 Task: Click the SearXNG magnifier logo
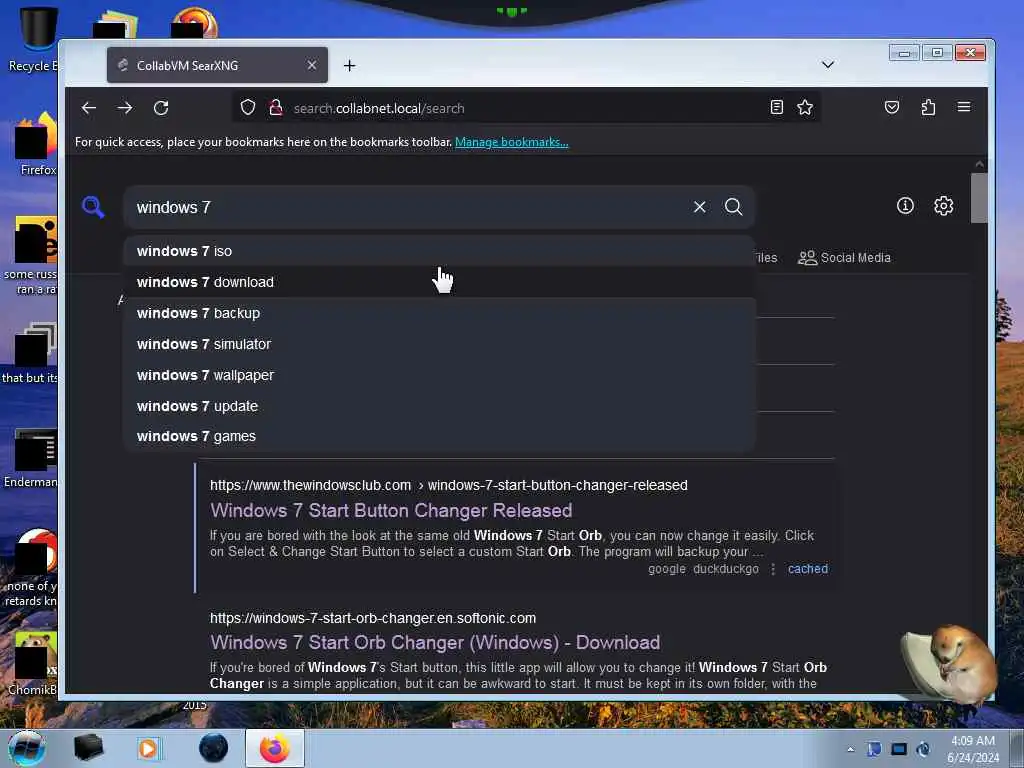[x=93, y=207]
